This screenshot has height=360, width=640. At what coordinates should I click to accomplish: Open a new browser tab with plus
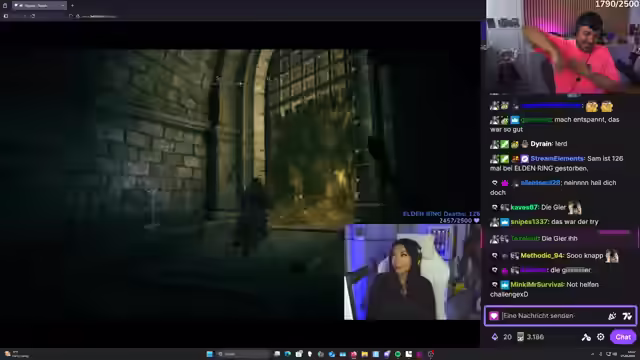pyautogui.click(x=72, y=6)
